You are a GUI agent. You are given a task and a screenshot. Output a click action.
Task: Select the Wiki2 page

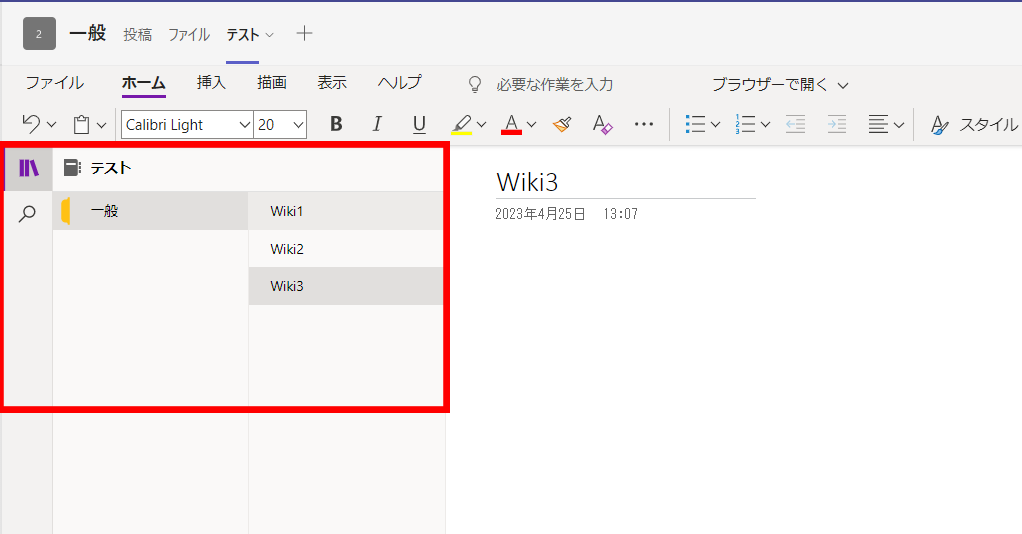[287, 249]
